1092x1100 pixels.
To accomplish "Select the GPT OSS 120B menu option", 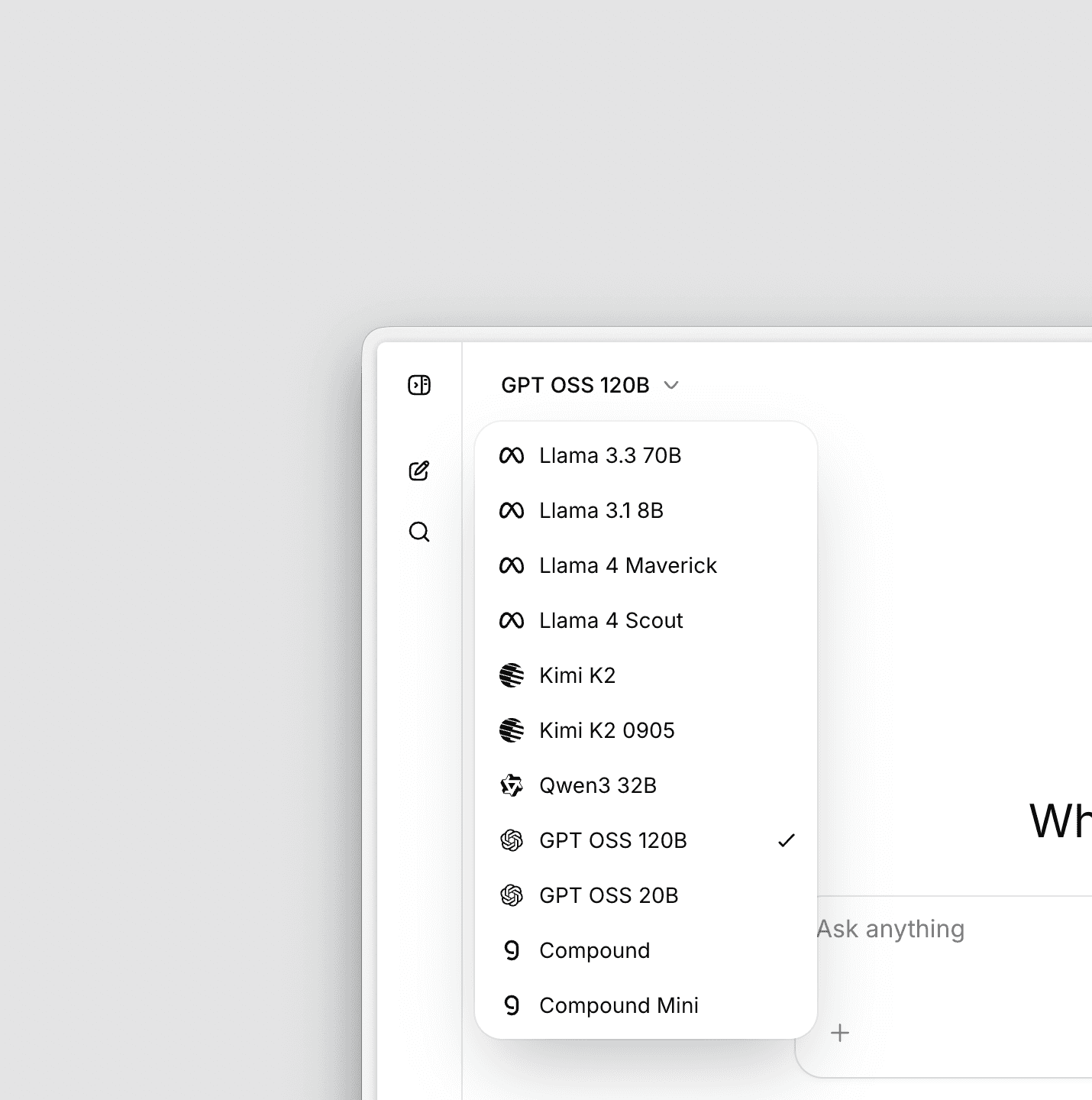I will click(612, 841).
